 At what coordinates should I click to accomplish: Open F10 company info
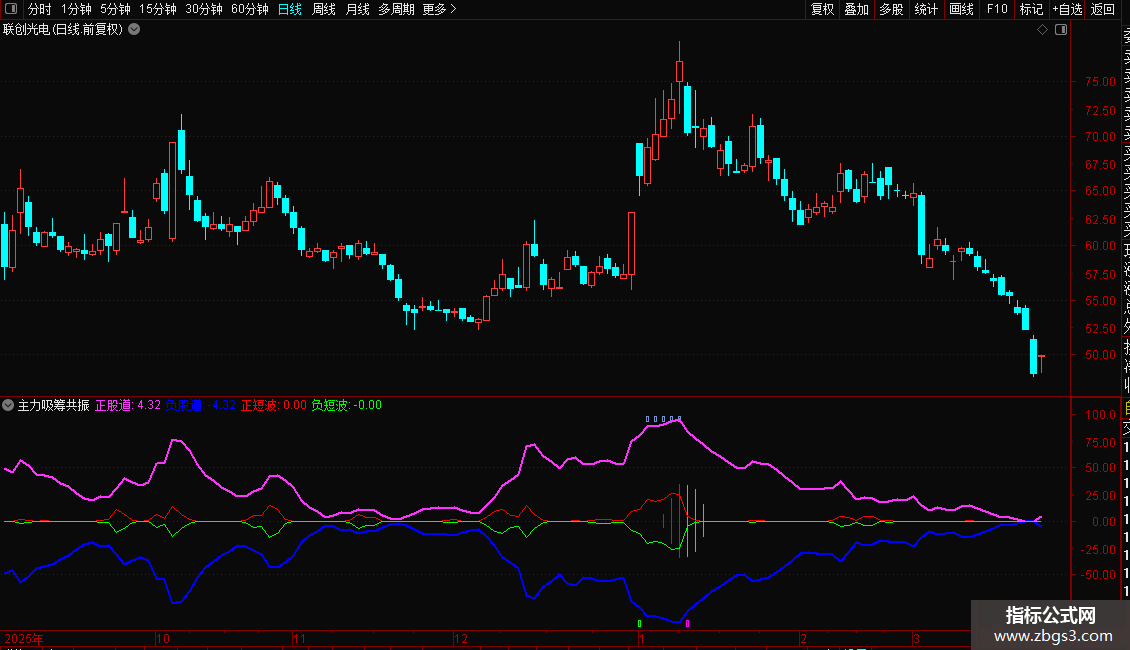997,9
